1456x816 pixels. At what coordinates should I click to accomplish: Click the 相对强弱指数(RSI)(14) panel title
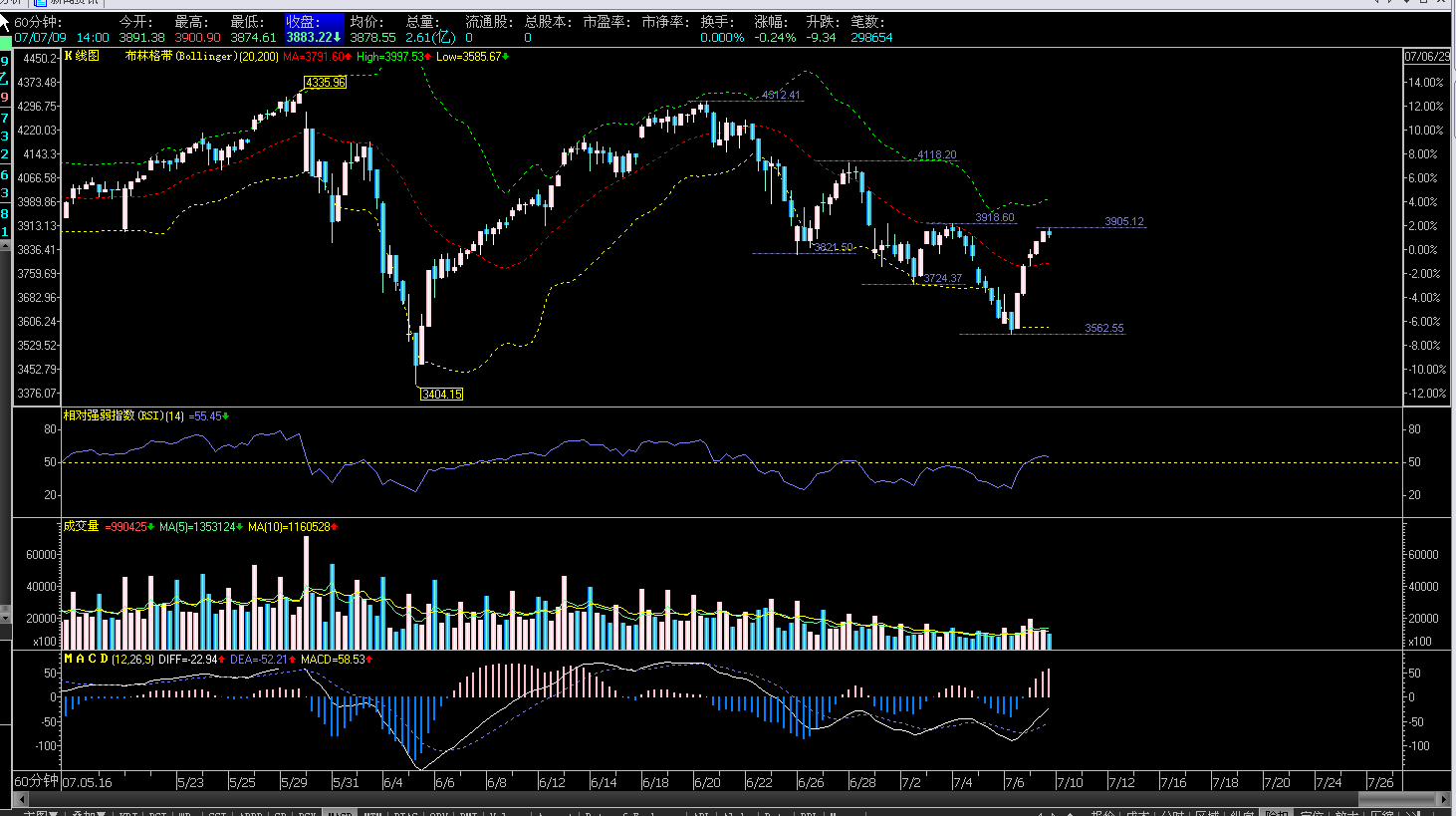click(x=123, y=415)
